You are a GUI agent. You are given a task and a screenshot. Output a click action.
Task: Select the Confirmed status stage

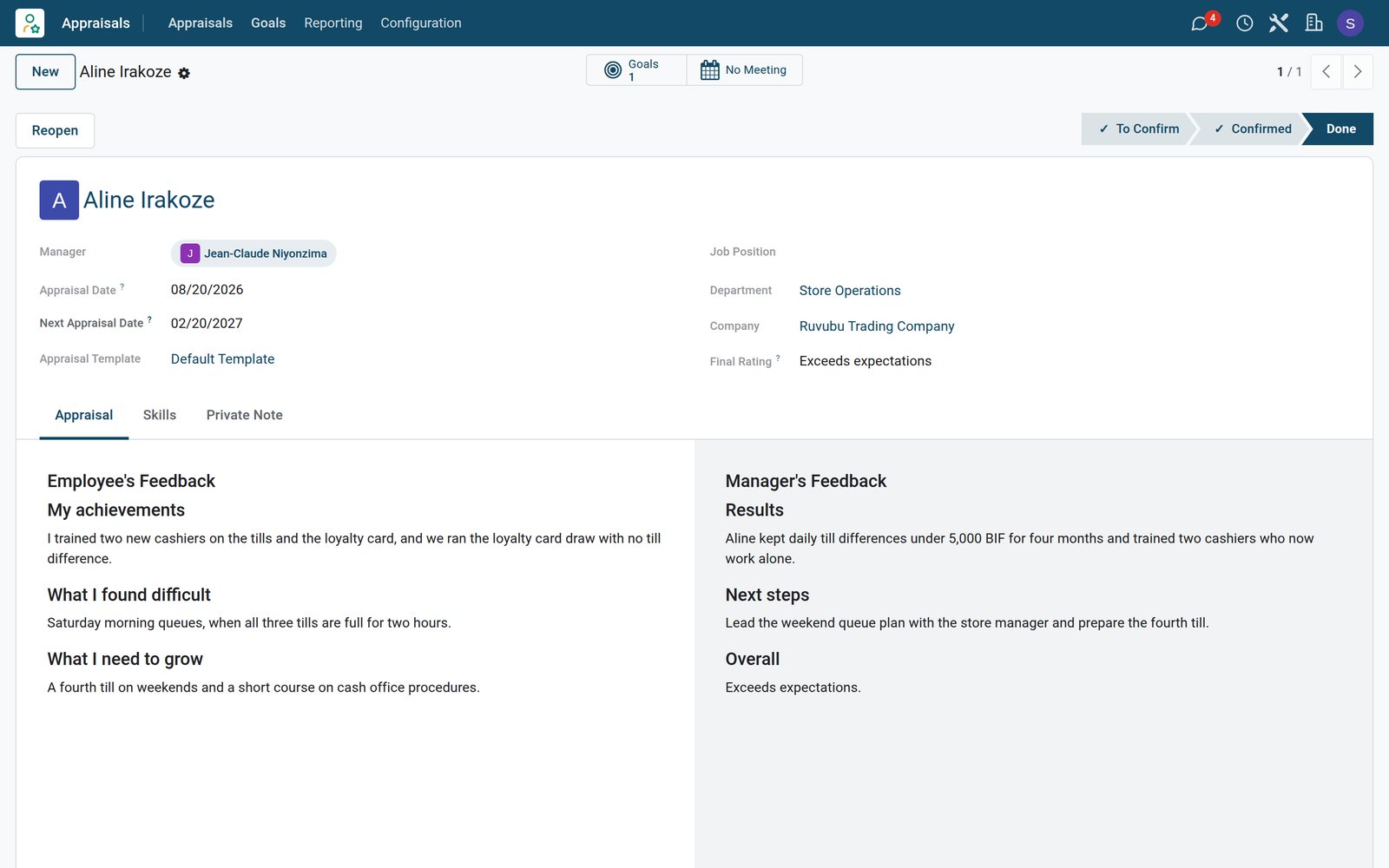1252,128
